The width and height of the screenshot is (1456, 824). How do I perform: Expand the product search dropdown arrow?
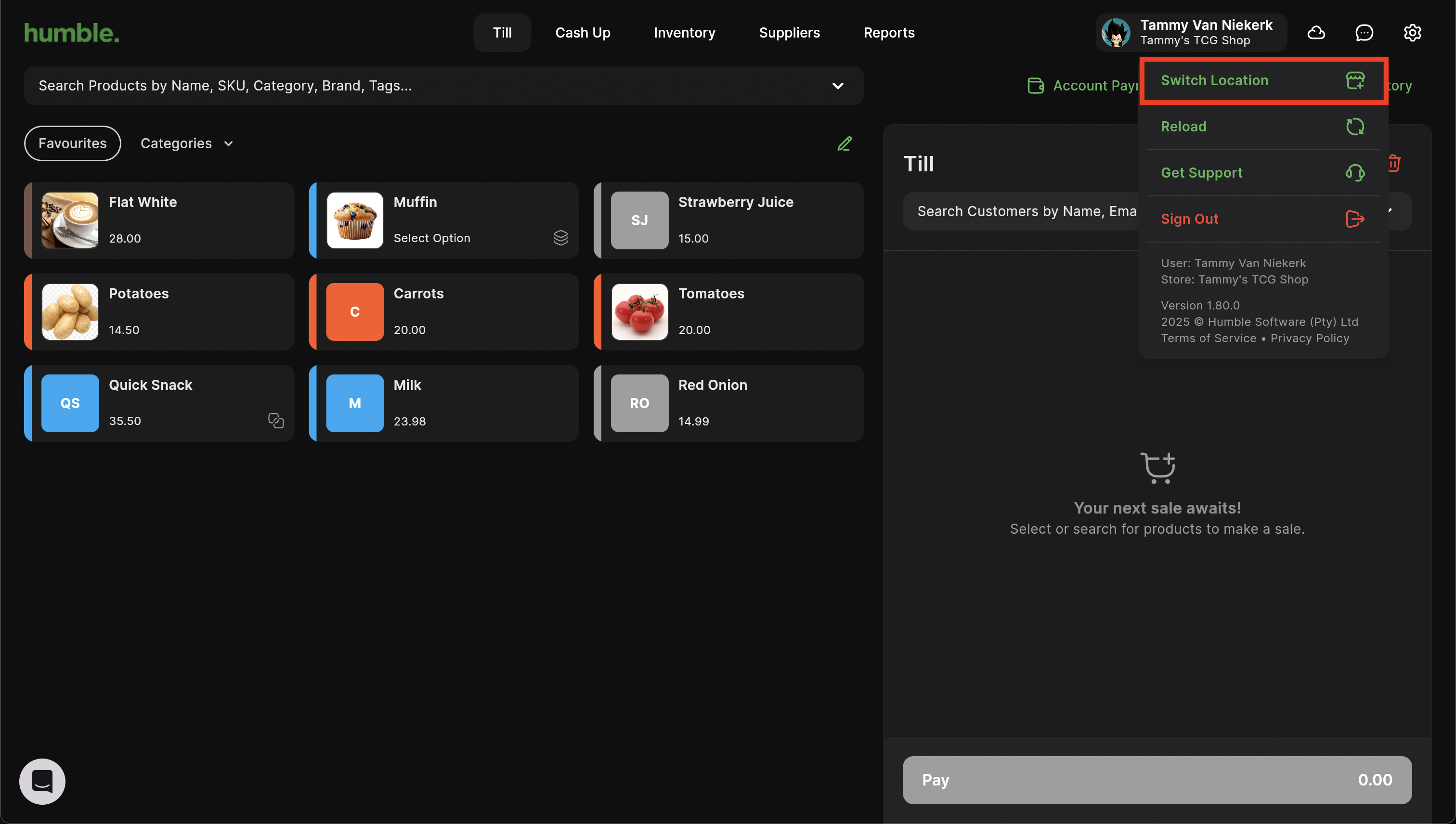point(837,86)
